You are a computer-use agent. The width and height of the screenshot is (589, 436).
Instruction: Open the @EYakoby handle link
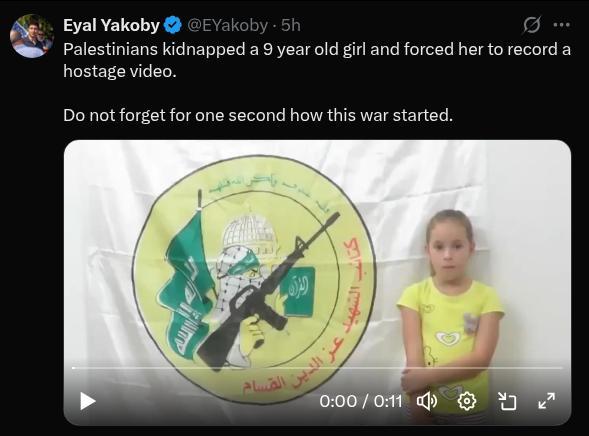click(228, 25)
